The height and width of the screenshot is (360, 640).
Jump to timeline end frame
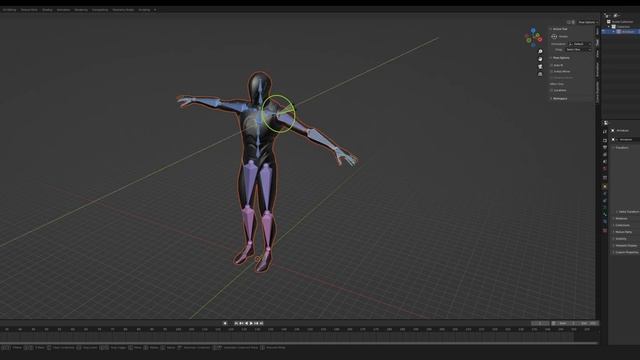click(x=262, y=323)
